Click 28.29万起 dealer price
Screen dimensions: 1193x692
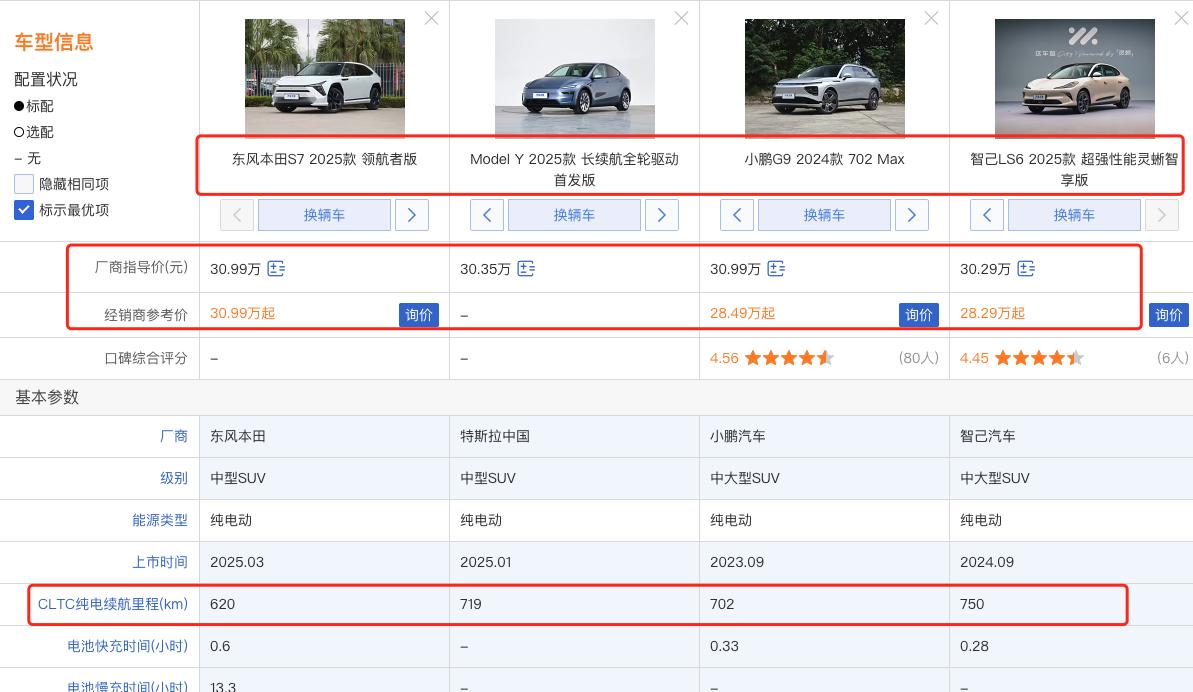992,313
